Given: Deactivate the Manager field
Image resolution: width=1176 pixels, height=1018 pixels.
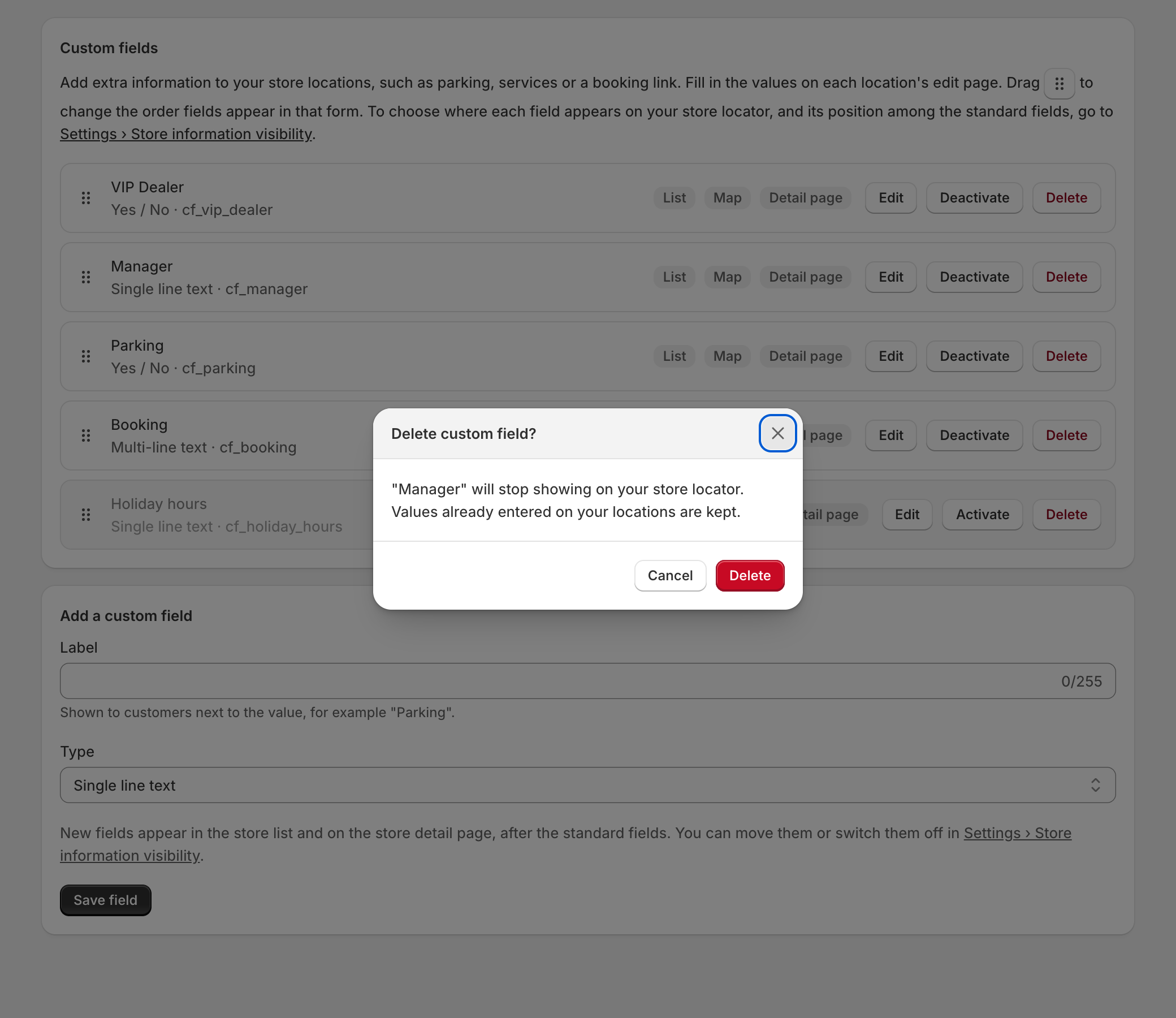Looking at the screenshot, I should pos(974,277).
